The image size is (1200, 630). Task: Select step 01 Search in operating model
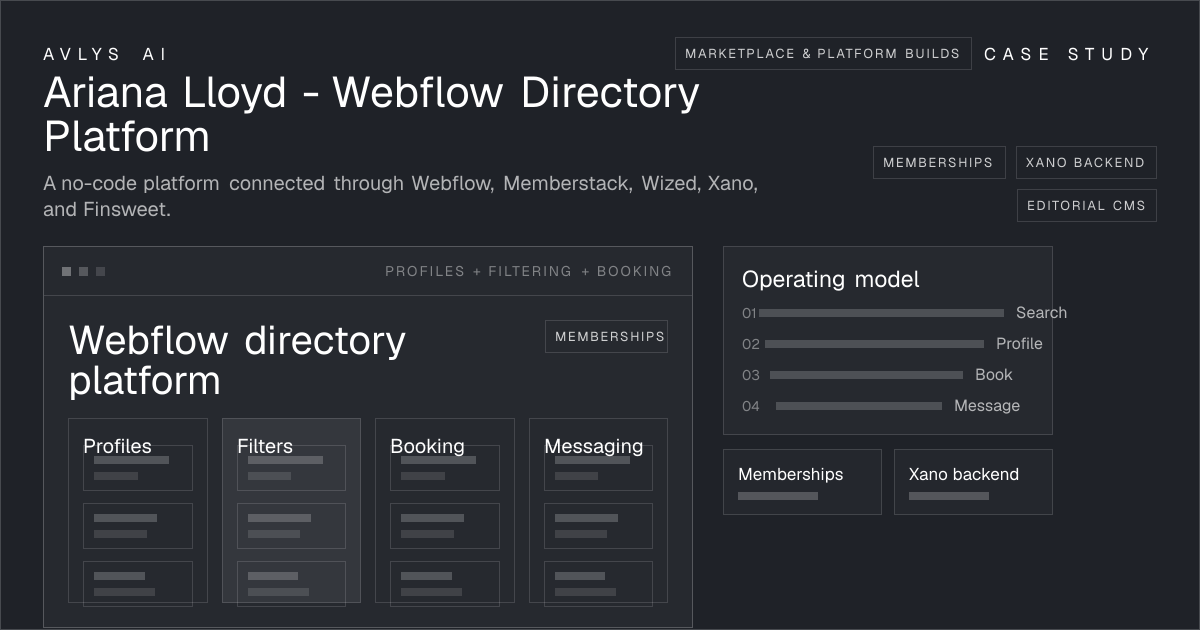tap(904, 313)
